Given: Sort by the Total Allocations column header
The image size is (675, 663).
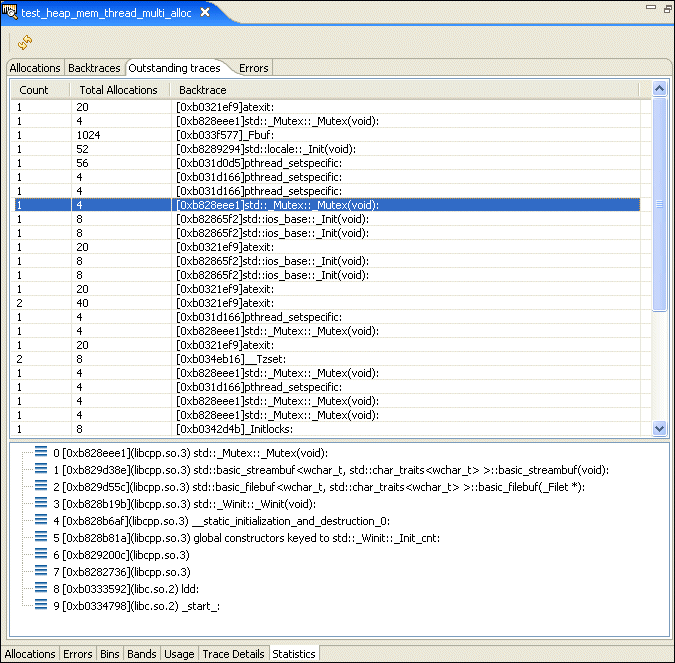Looking at the screenshot, I should (119, 90).
